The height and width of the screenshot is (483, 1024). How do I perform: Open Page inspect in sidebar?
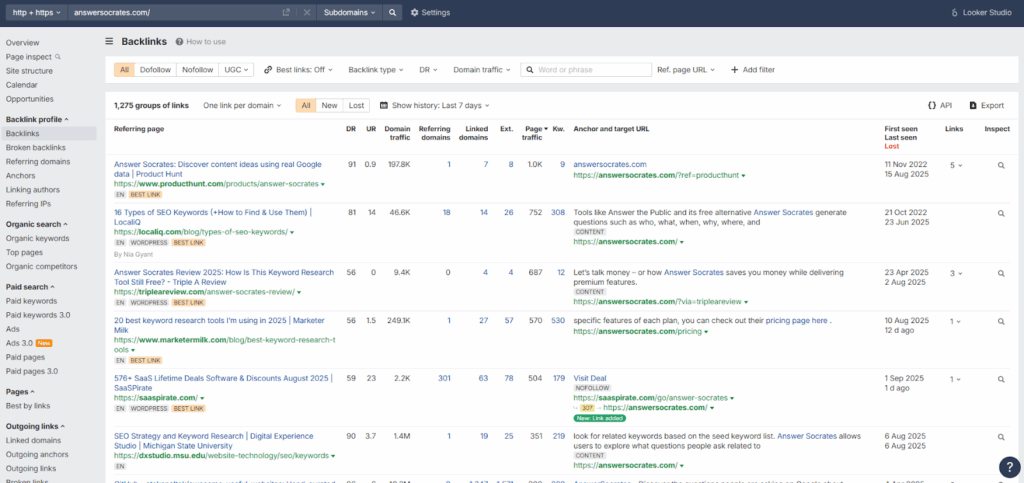point(33,57)
